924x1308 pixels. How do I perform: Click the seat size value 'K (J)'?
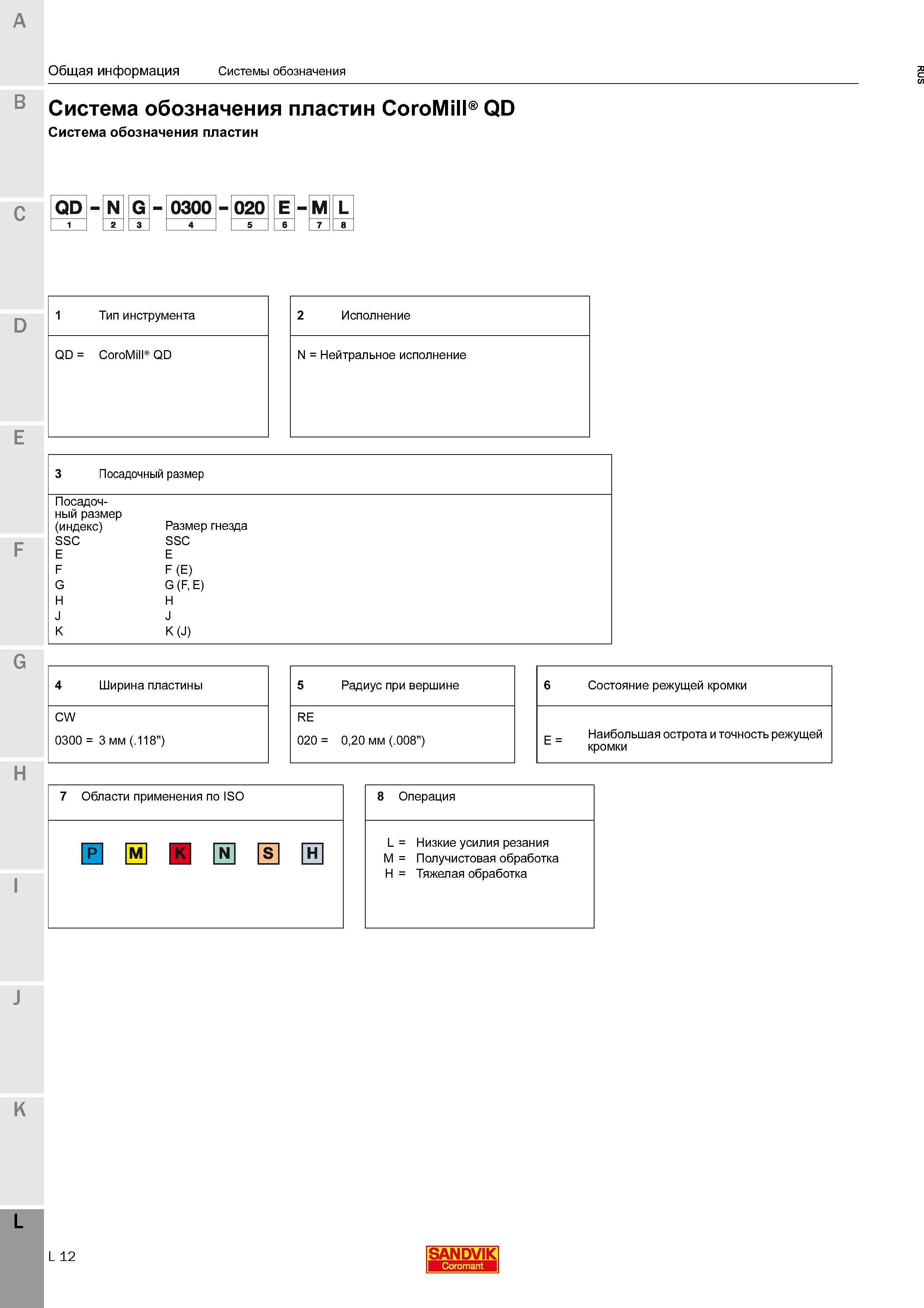[178, 631]
